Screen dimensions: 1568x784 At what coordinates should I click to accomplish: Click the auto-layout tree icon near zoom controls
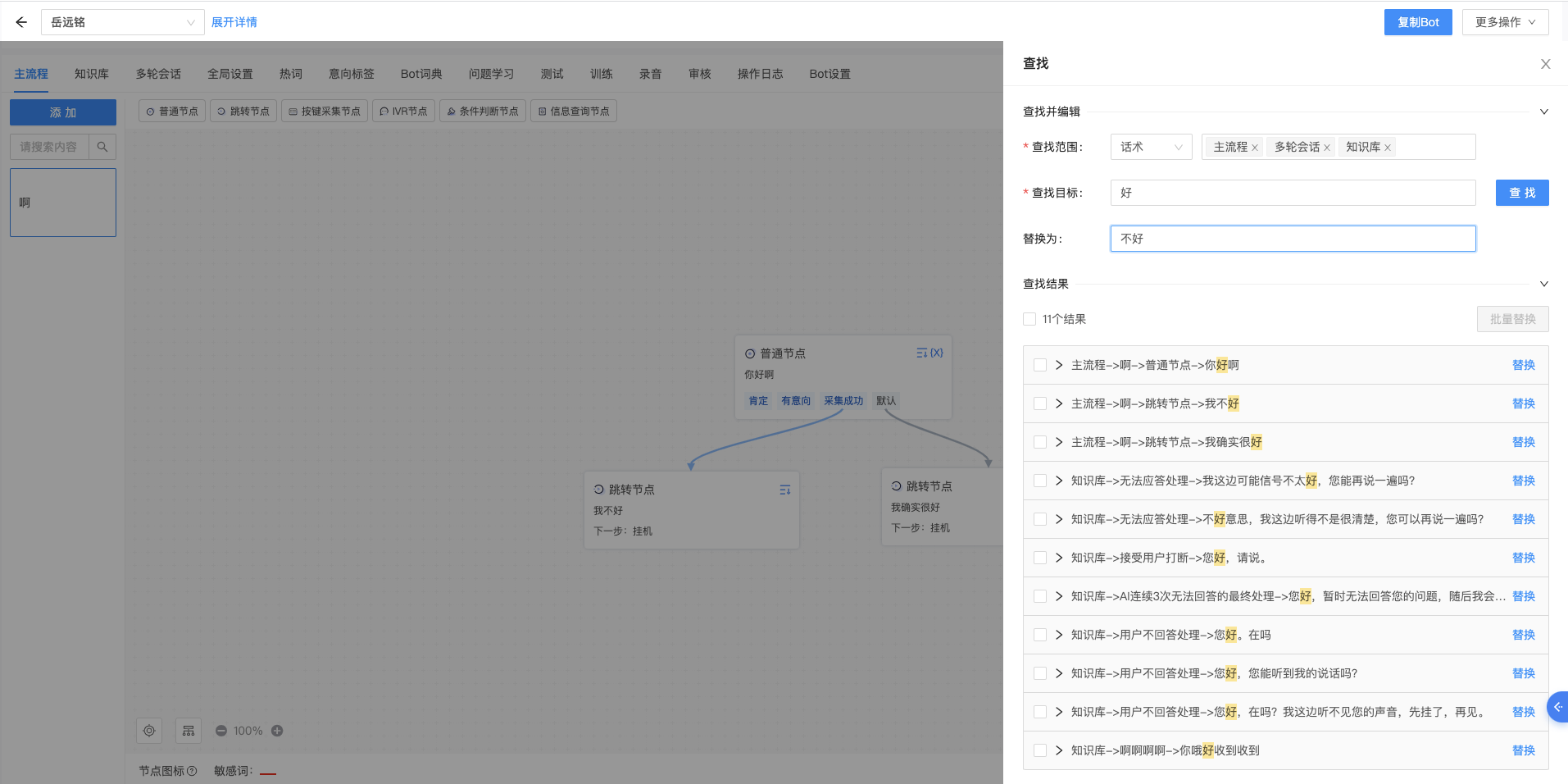coord(188,730)
